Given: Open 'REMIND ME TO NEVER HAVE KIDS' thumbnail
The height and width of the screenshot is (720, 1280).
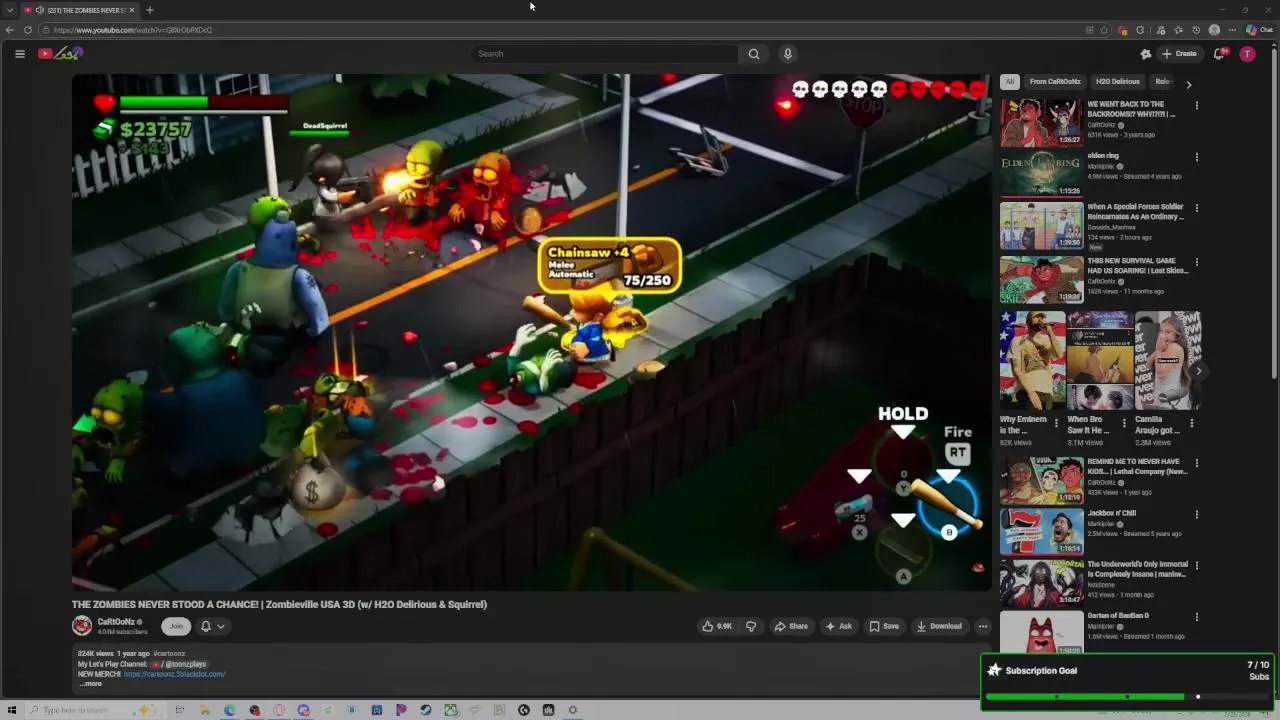Looking at the screenshot, I should (x=1041, y=480).
